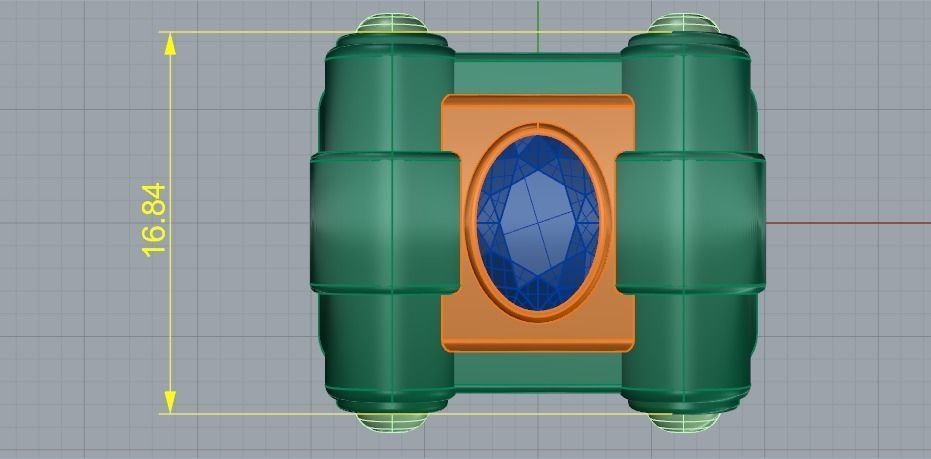The image size is (931, 459).
Task: Click the bottom-right light green dome cap
Action: [684, 422]
